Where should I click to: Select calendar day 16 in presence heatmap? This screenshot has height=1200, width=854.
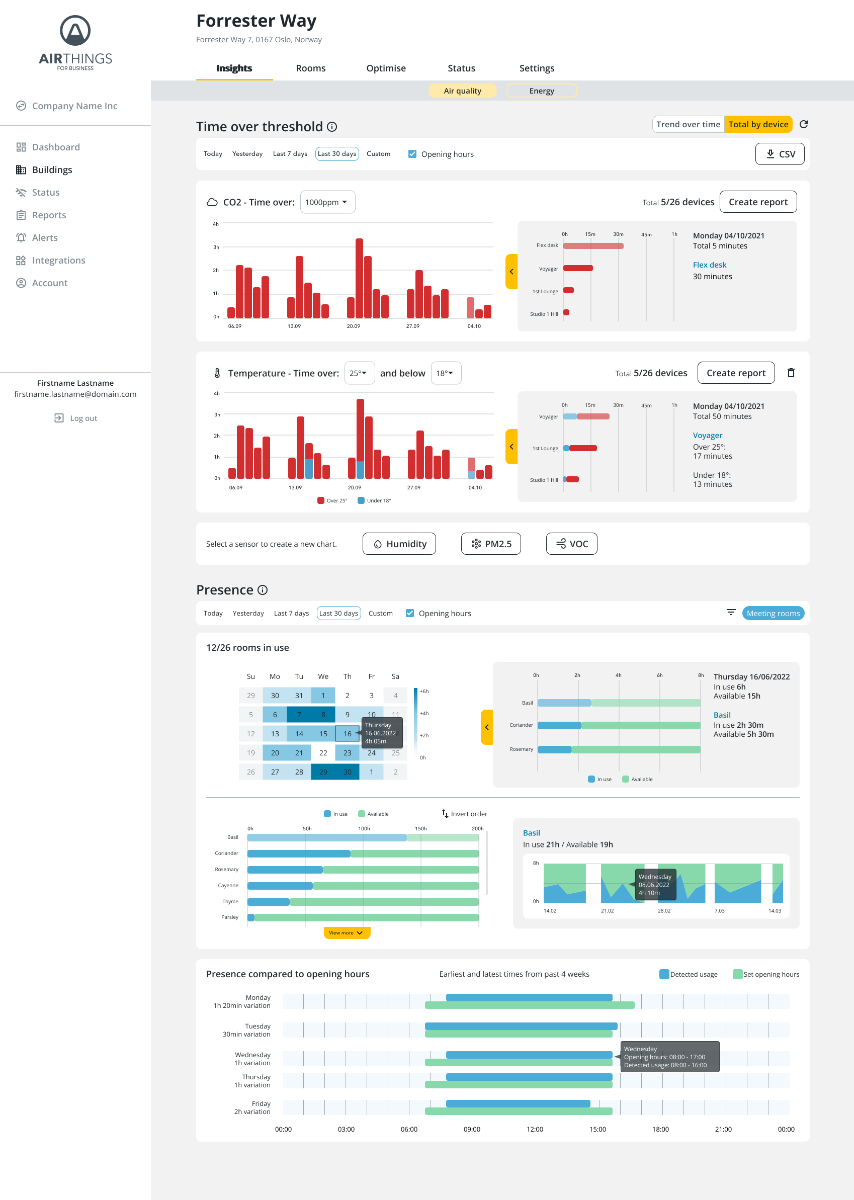[x=347, y=733]
